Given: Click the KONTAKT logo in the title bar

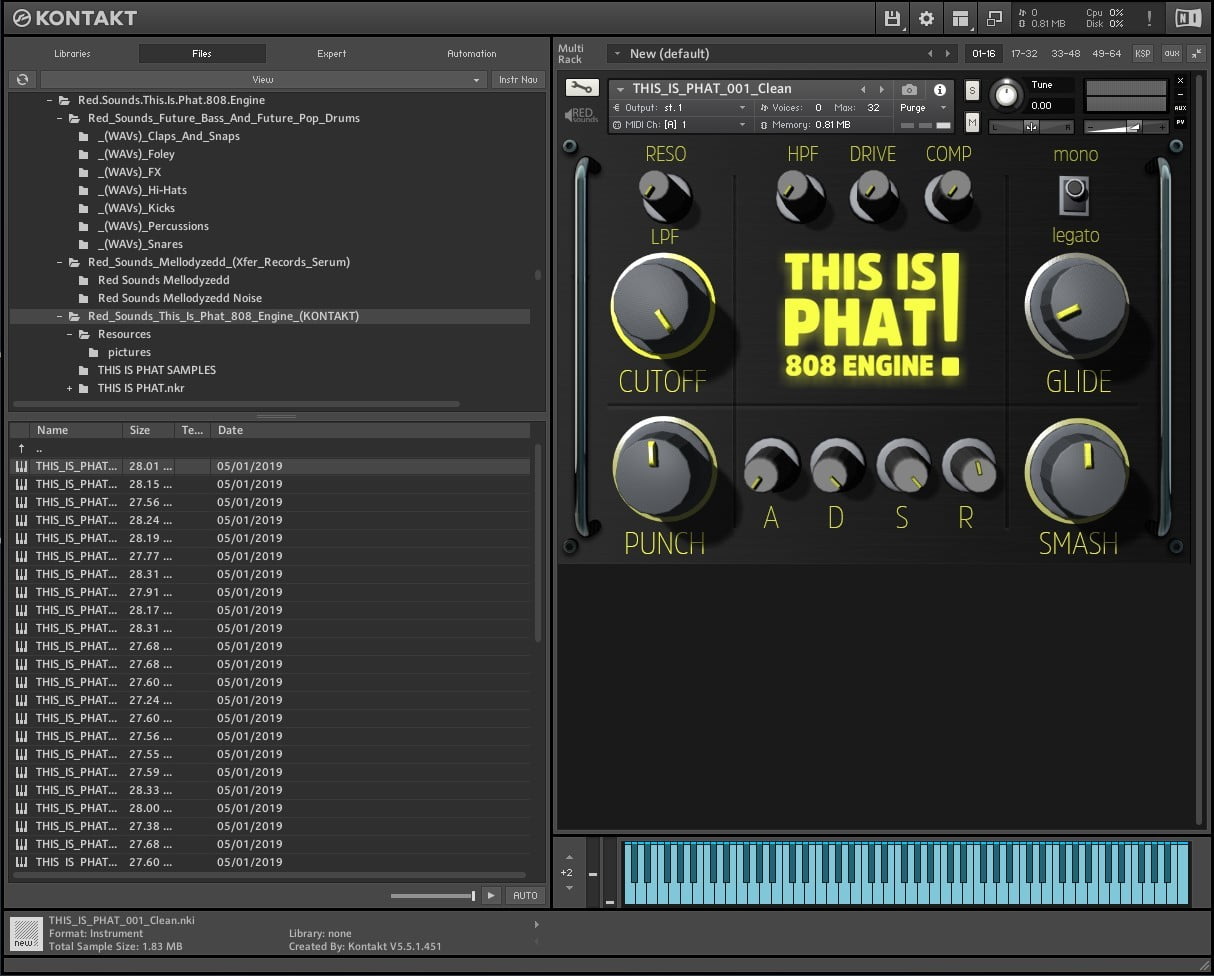Looking at the screenshot, I should point(75,18).
